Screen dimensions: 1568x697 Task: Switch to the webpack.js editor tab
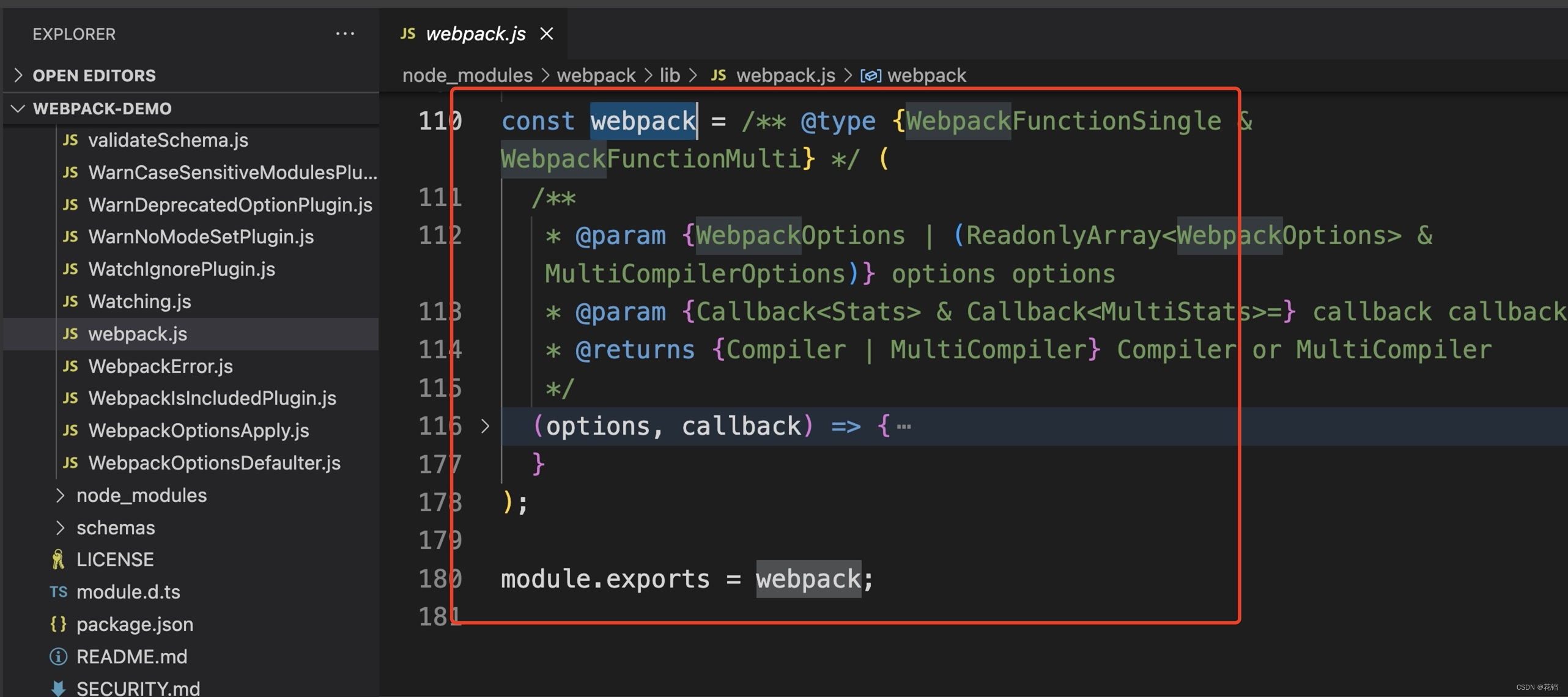click(476, 34)
